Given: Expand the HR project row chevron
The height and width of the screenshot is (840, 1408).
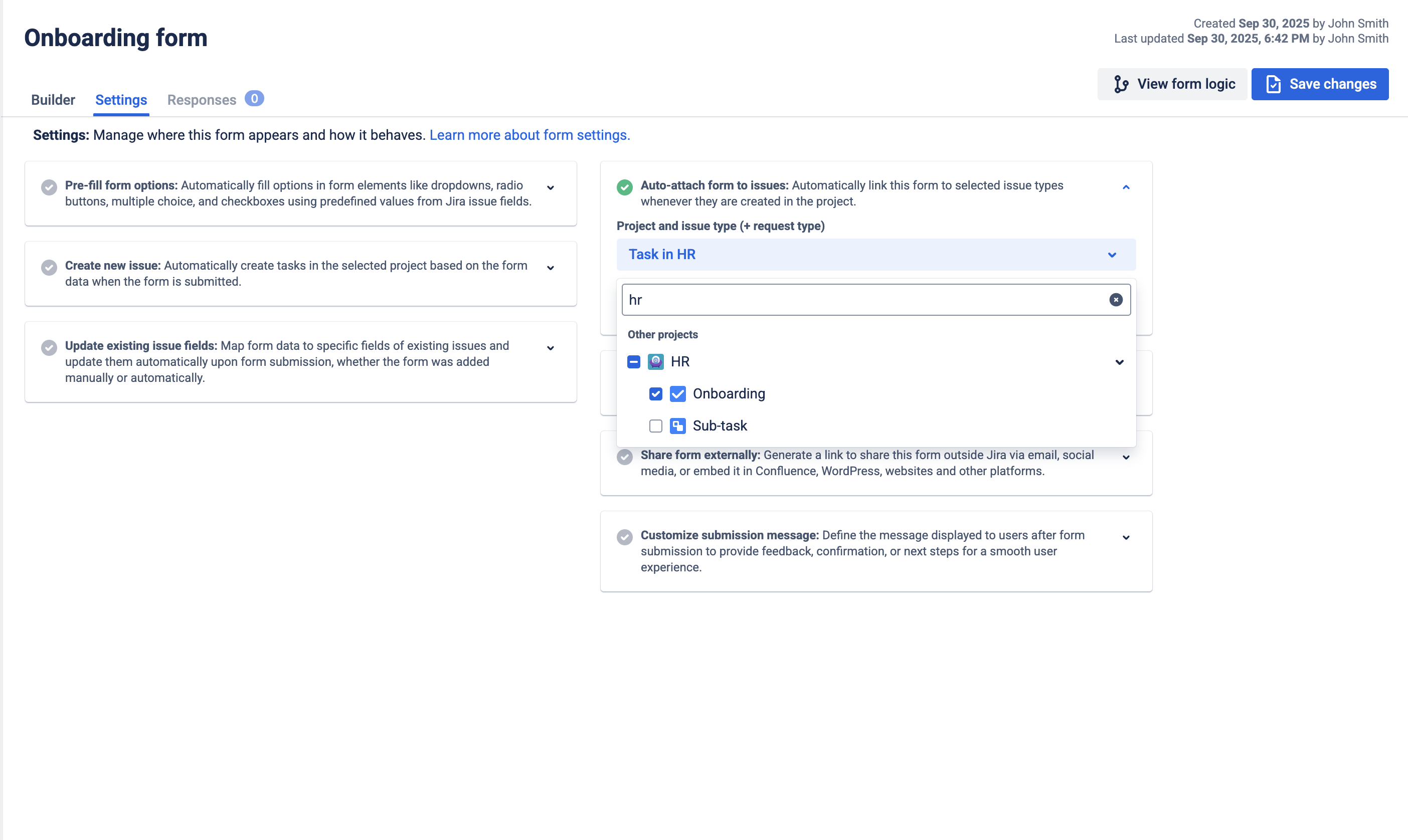Looking at the screenshot, I should click(1119, 362).
